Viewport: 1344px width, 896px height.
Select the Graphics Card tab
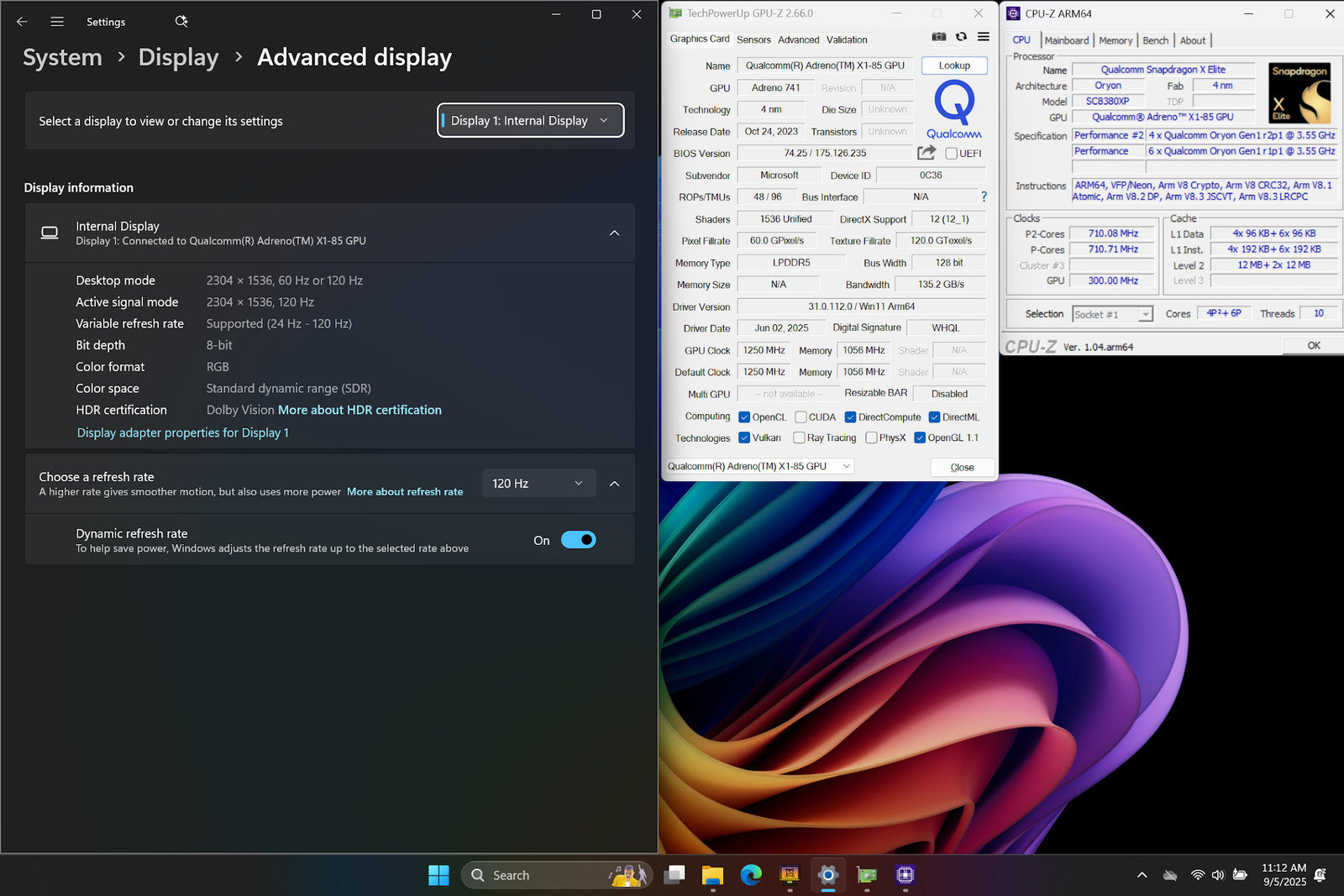coord(700,39)
